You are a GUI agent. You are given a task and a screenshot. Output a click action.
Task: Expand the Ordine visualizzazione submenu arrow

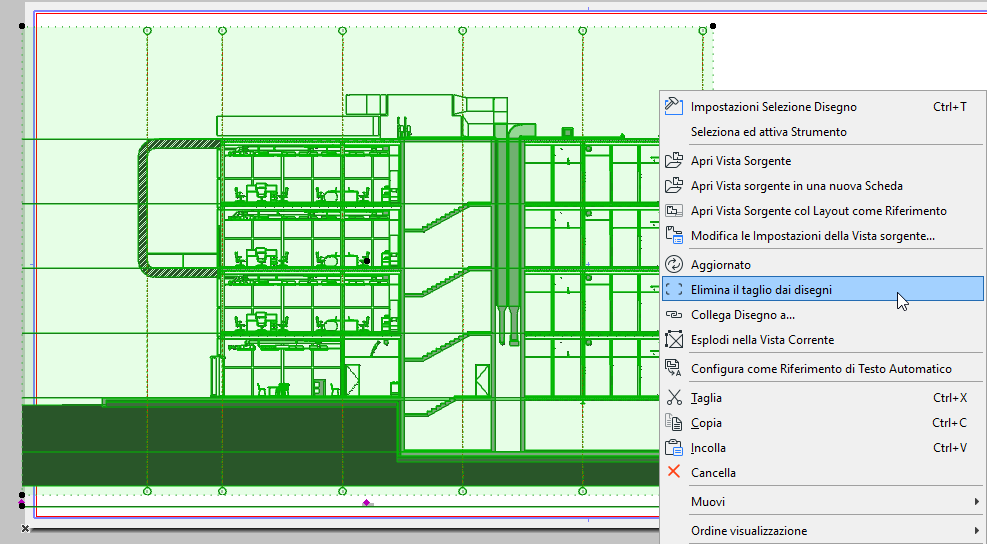(x=976, y=531)
